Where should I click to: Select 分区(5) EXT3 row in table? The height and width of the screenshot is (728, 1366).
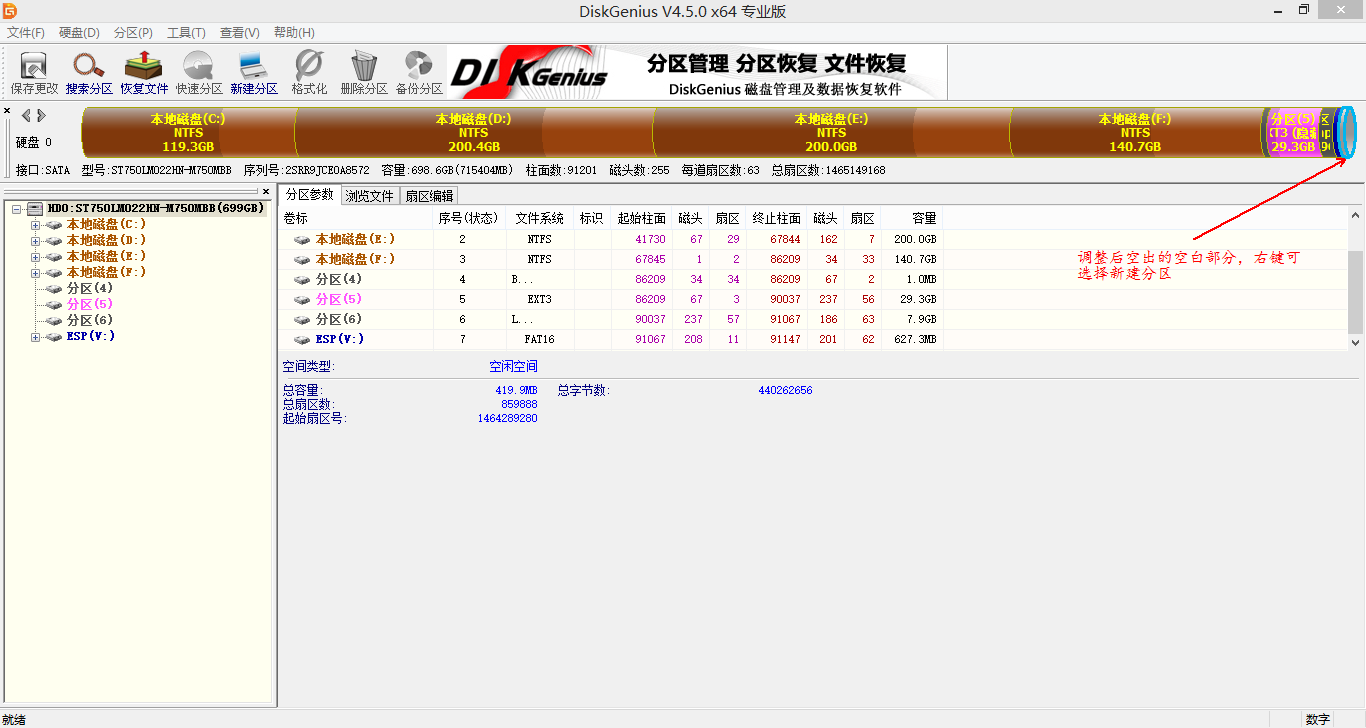coord(611,299)
